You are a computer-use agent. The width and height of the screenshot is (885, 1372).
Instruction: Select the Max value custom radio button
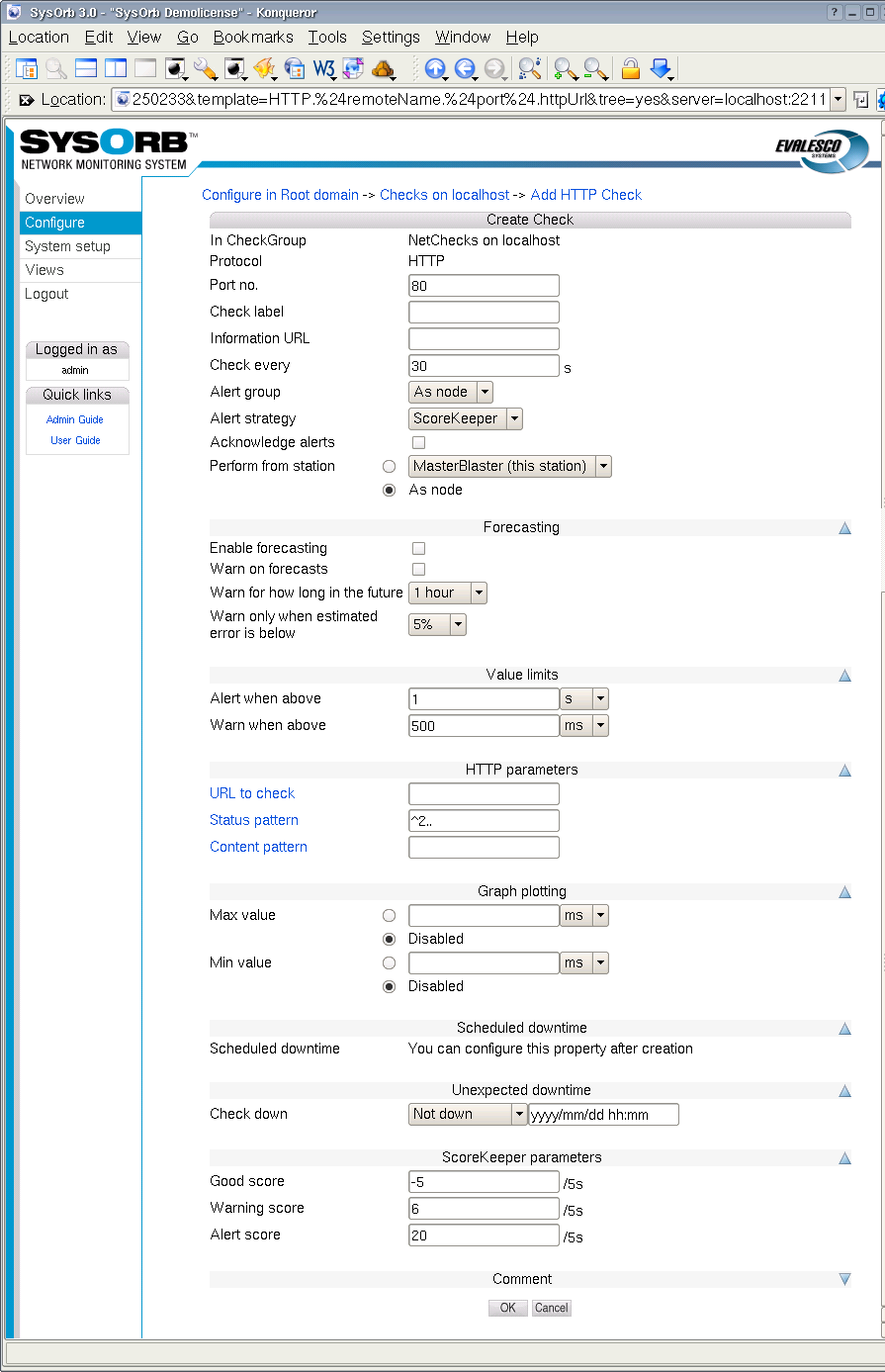(389, 915)
